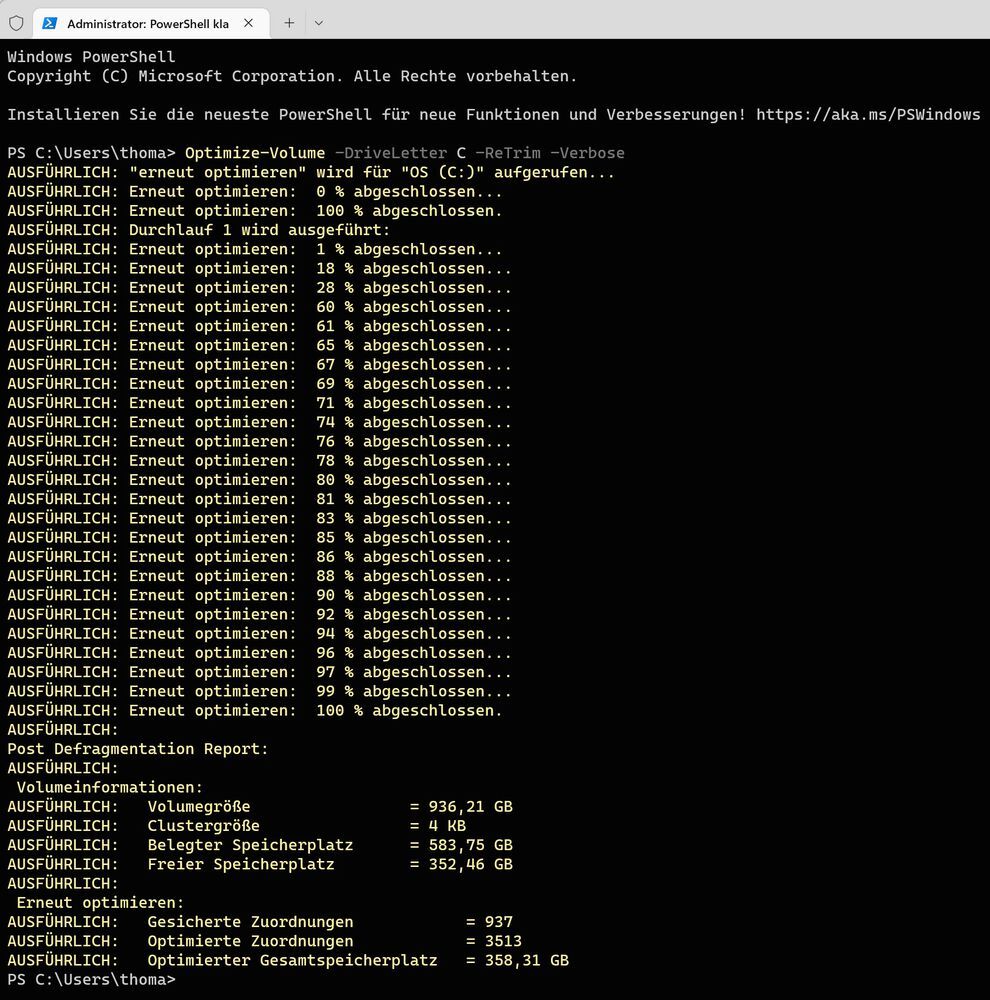Close the Administrator: PowerShell tab
The width and height of the screenshot is (990, 1000).
[x=248, y=20]
